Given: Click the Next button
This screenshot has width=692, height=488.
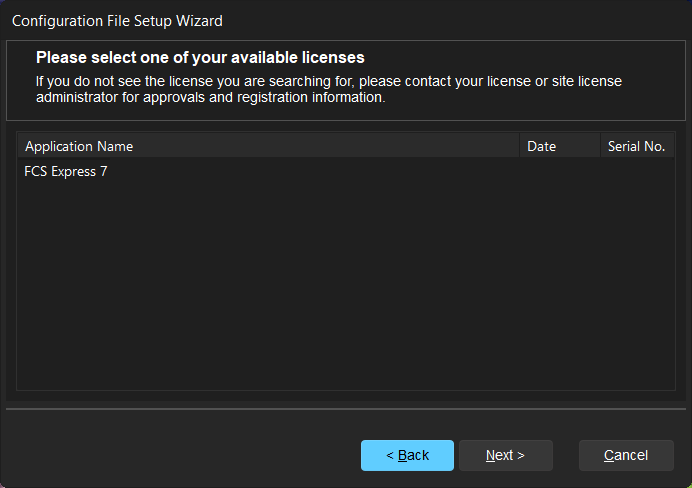Looking at the screenshot, I should pos(505,455).
